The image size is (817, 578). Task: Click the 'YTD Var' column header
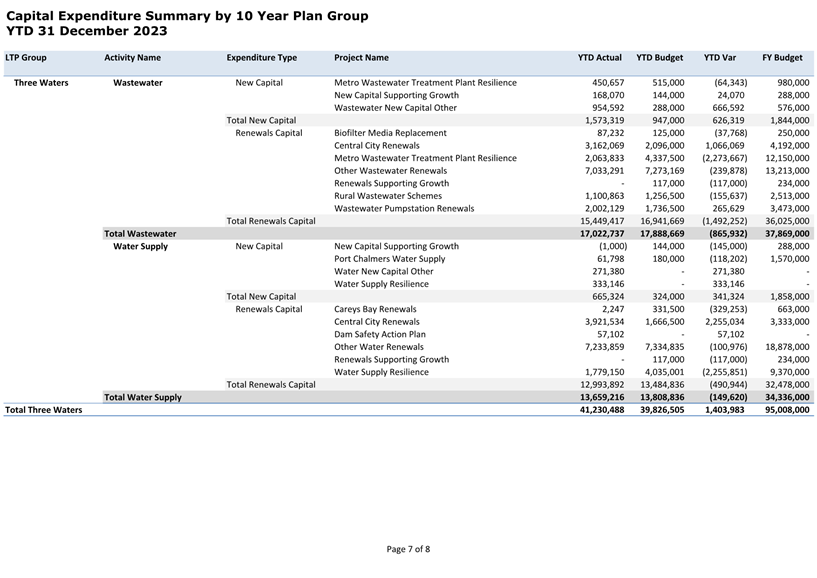click(x=720, y=58)
